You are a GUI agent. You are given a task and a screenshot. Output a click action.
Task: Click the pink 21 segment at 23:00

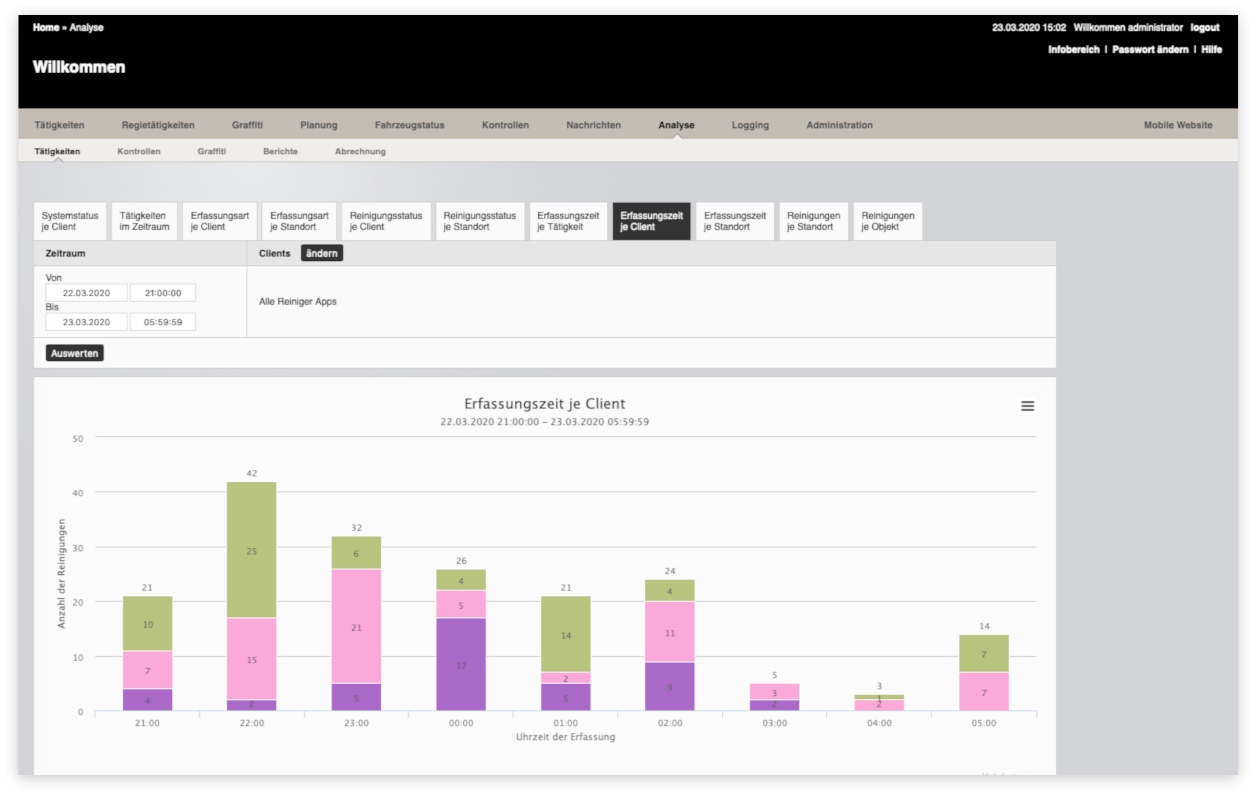(356, 626)
